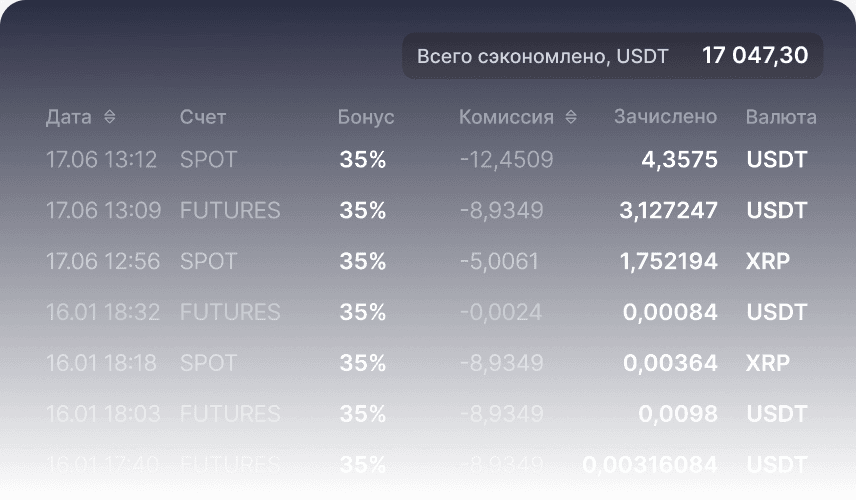The image size is (856, 500).
Task: Open the 16.01 18:32 FUTURES row
Action: coord(427,312)
